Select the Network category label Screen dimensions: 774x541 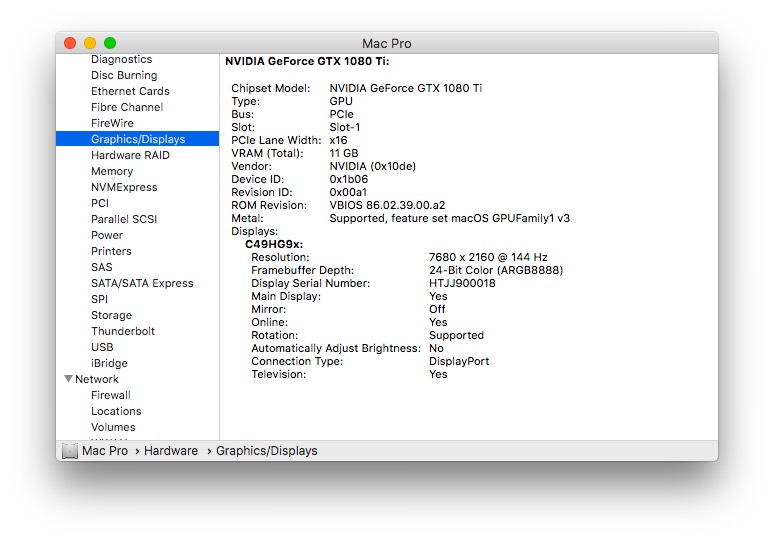(97, 379)
